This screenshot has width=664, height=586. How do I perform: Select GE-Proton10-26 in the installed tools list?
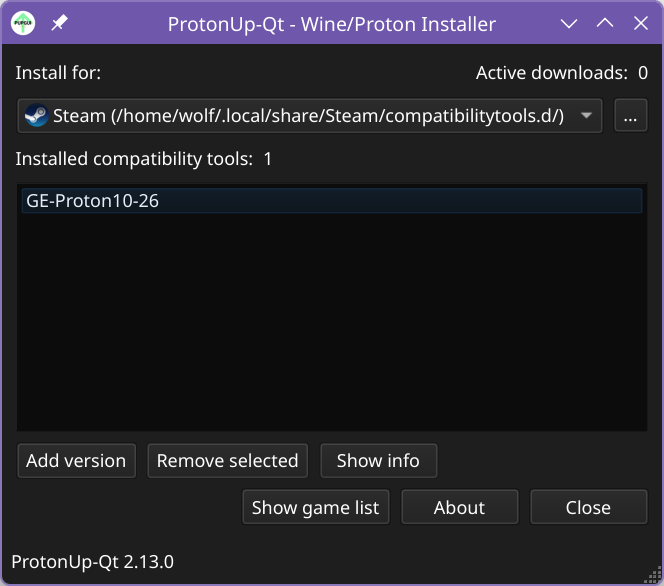tap(93, 201)
